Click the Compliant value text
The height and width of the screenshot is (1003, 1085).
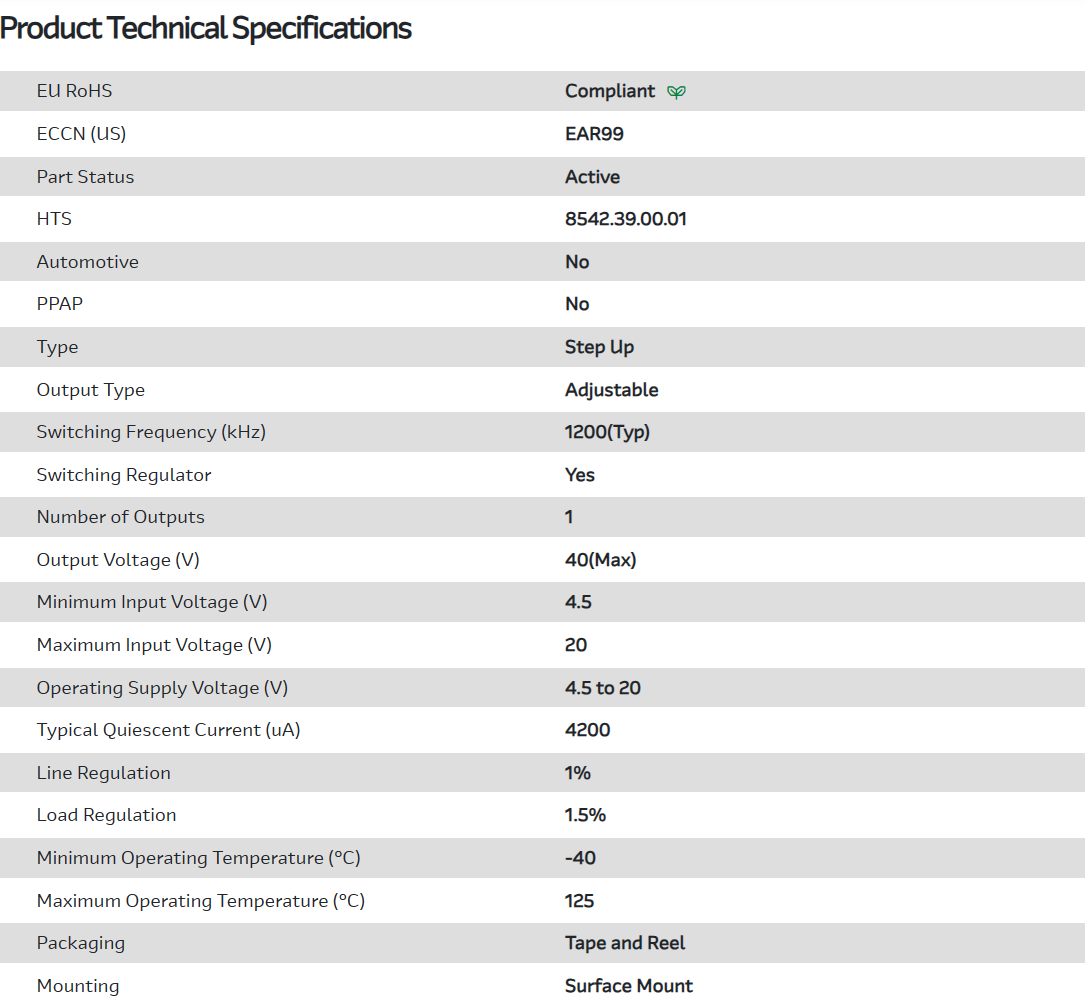tap(610, 91)
